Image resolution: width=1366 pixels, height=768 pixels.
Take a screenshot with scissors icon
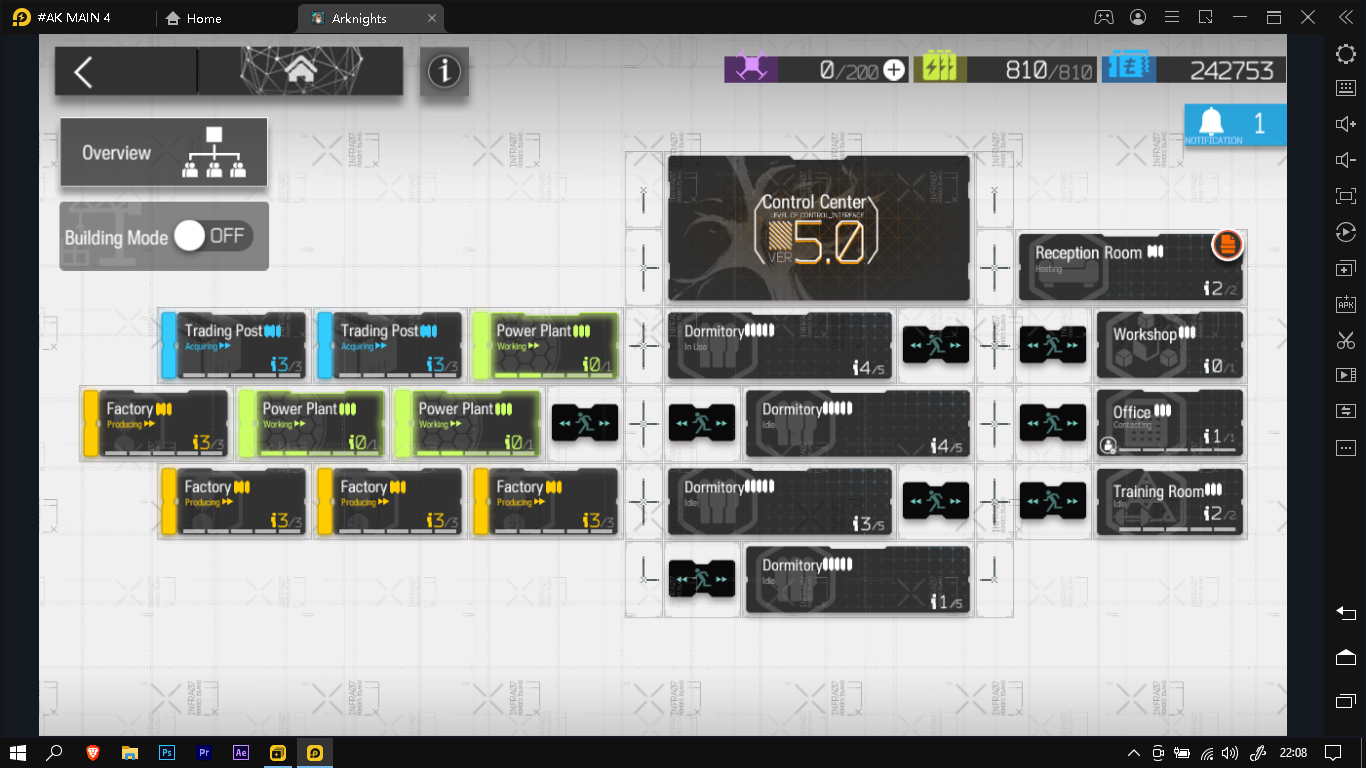coord(1346,340)
